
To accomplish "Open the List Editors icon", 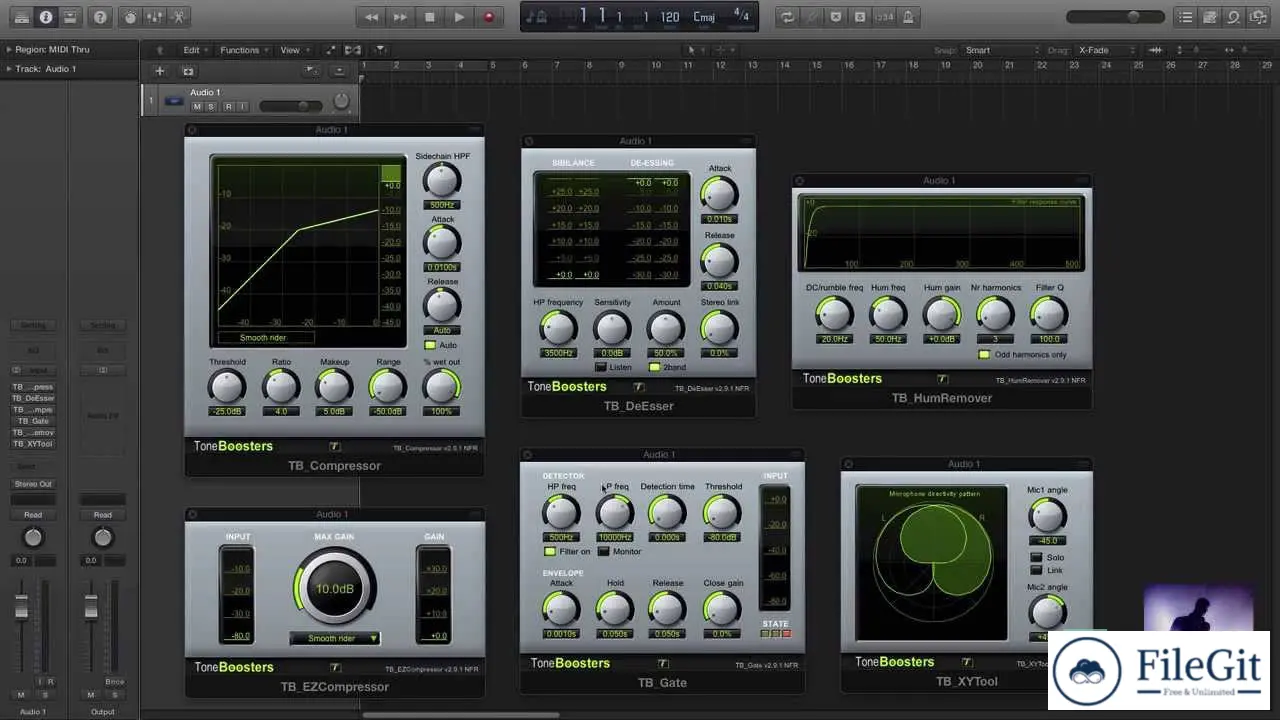I will point(1186,17).
